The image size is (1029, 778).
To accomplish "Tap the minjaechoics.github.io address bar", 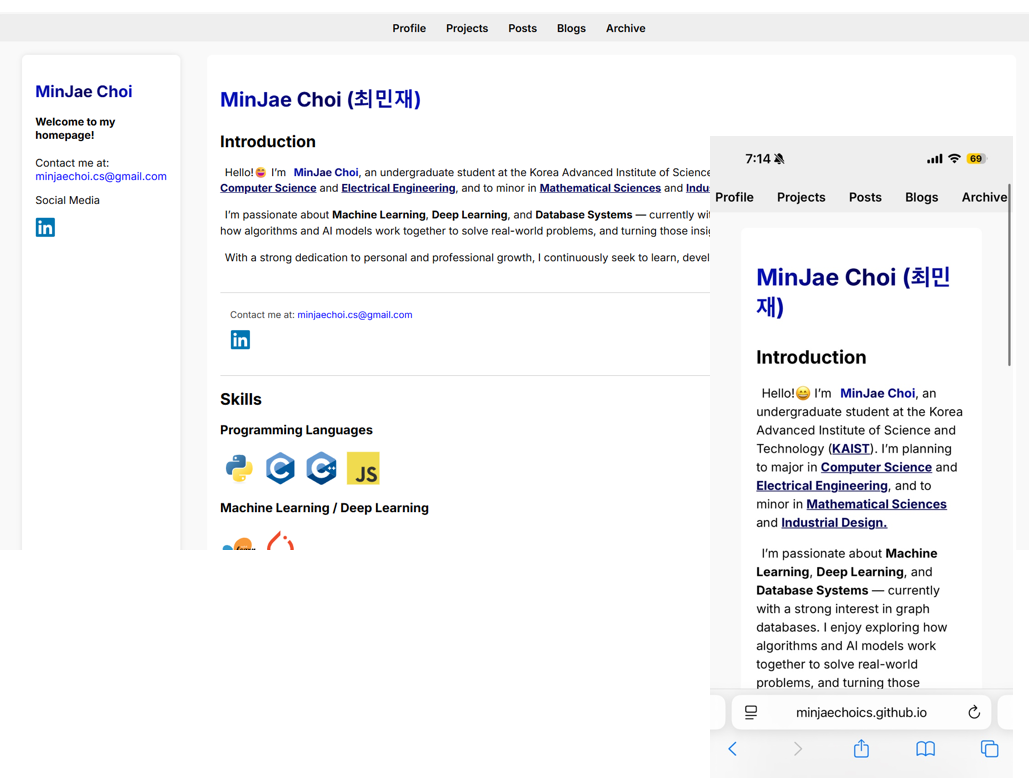I will click(x=861, y=712).
